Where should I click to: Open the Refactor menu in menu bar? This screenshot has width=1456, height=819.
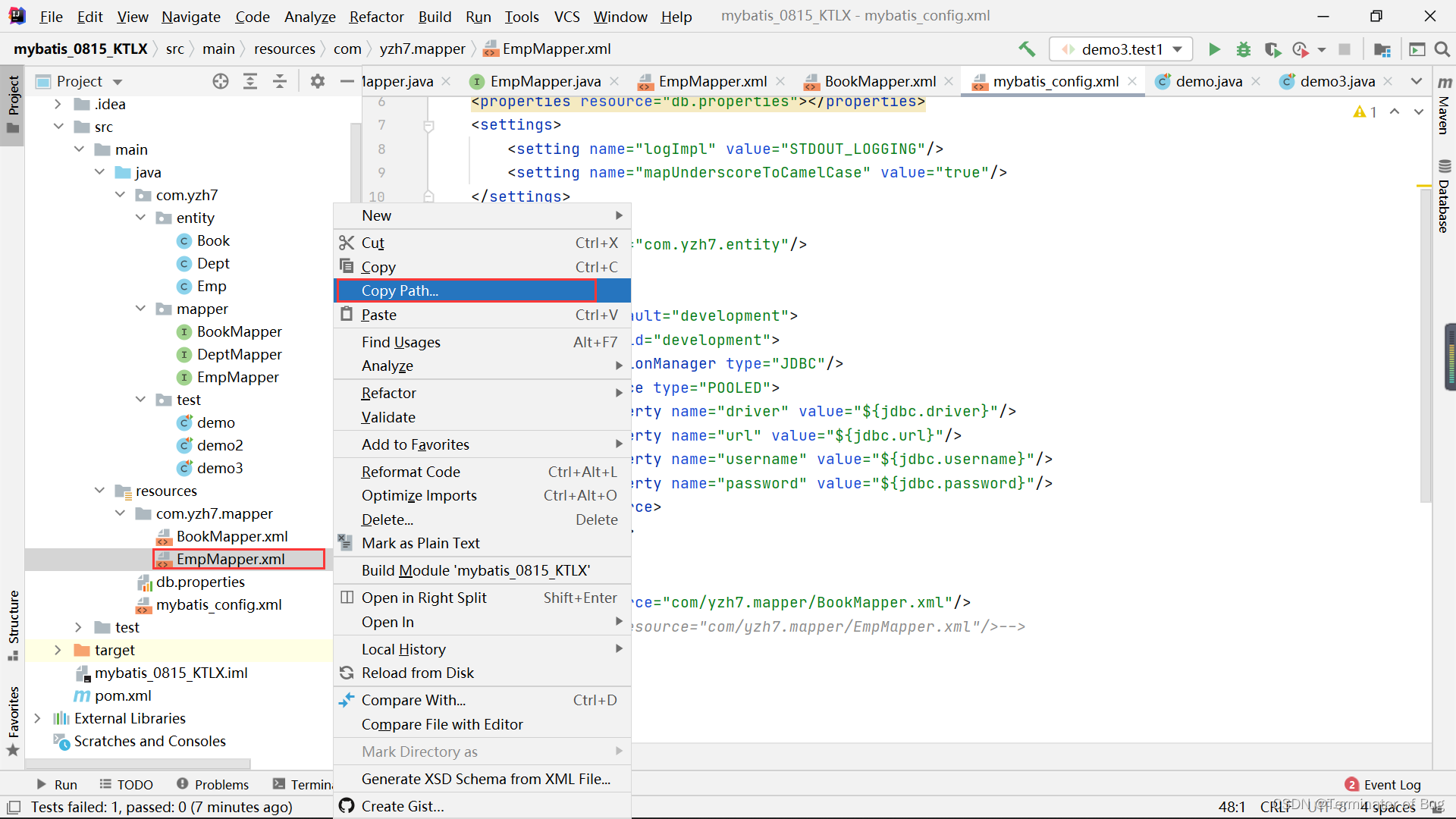tap(376, 17)
